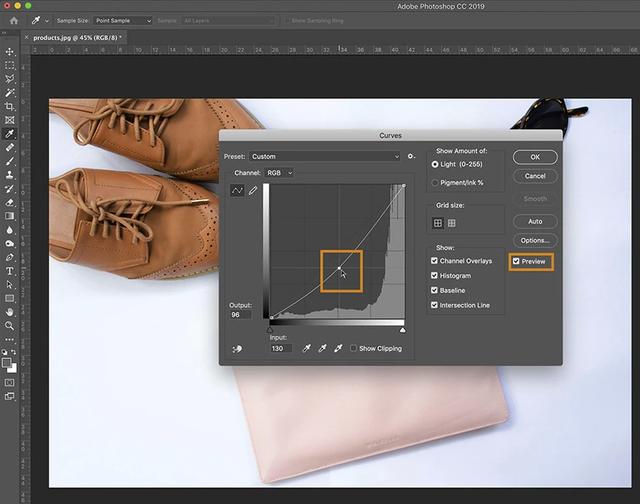Select the detailed grid size icon
Viewport: 640px width, 504px height.
[452, 223]
